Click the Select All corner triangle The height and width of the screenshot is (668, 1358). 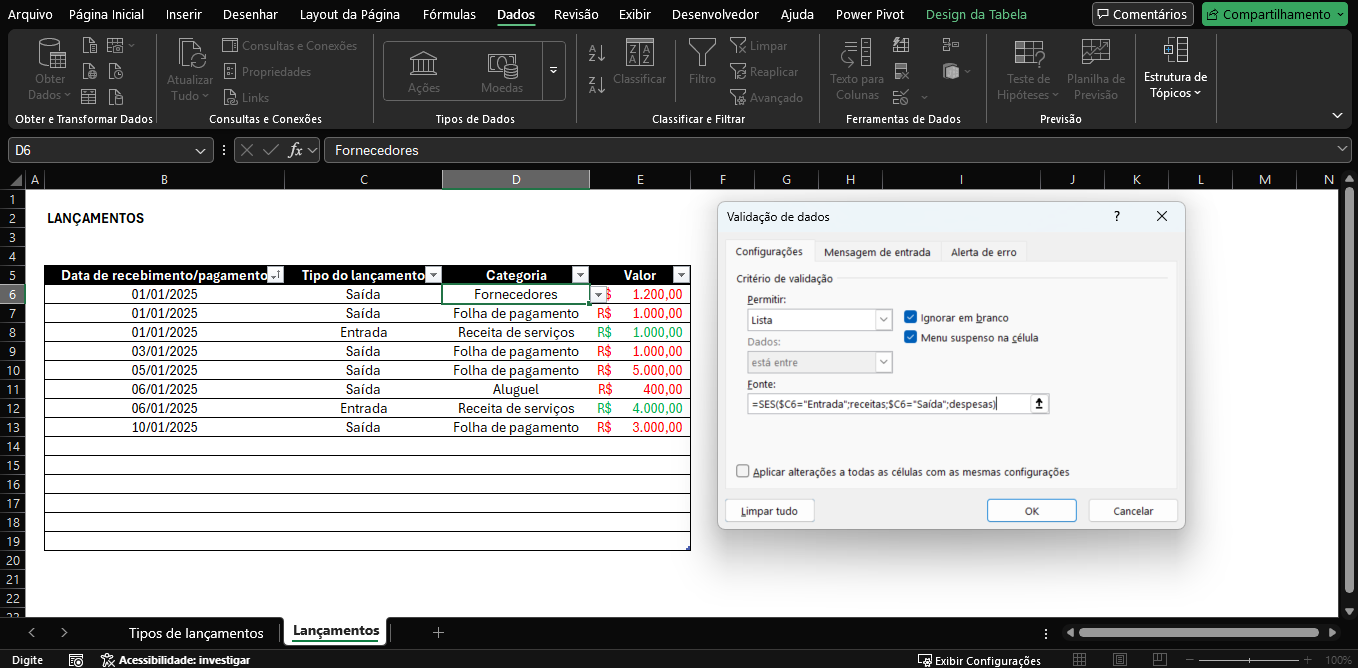tap(15, 180)
